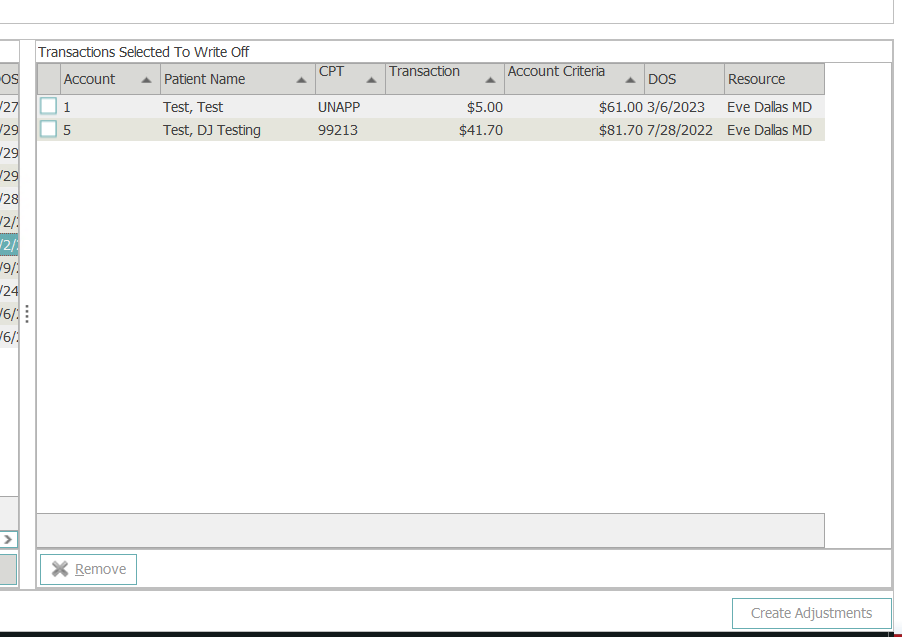Click the 99213 CPT code cell
The image size is (902, 637).
[338, 130]
